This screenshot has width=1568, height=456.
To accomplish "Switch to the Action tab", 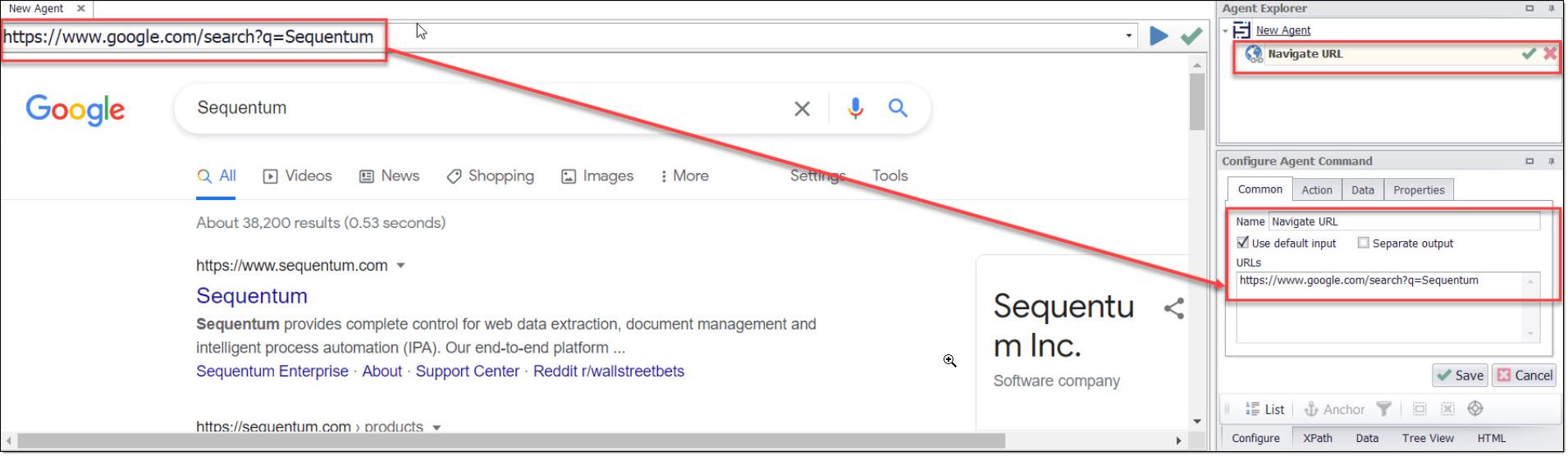I will click(1316, 190).
